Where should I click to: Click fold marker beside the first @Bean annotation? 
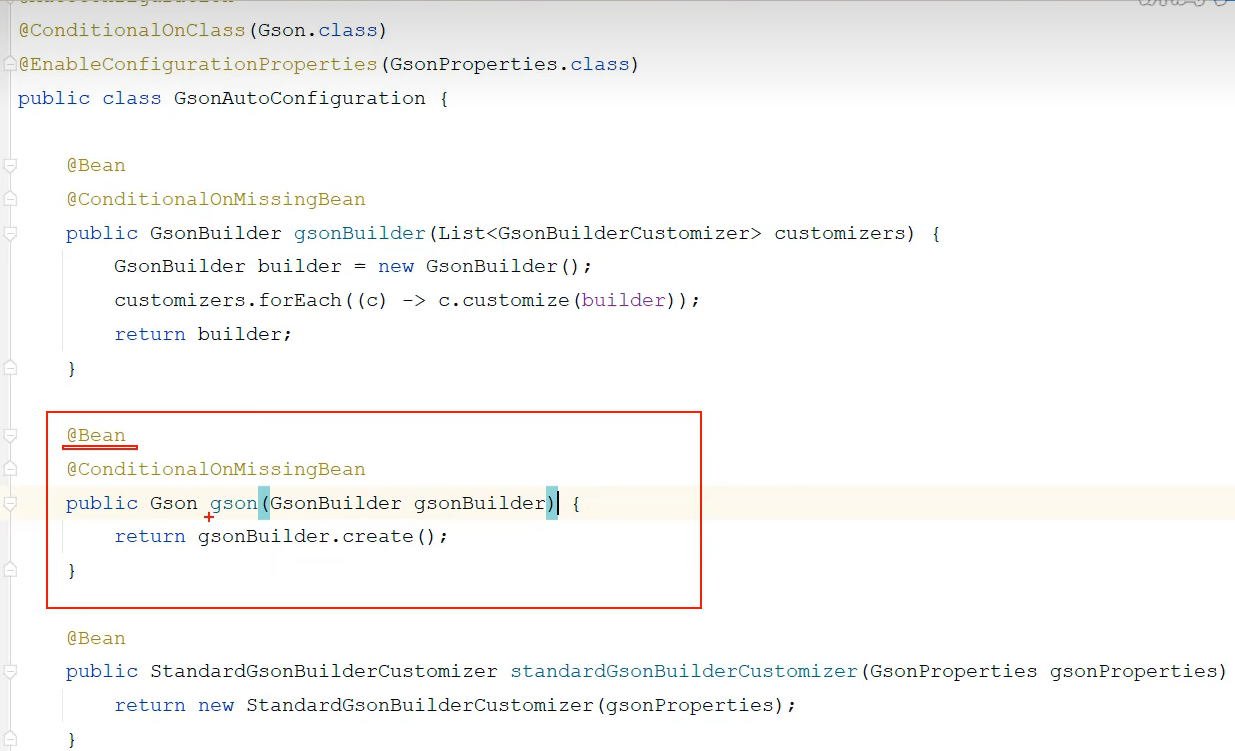10,165
